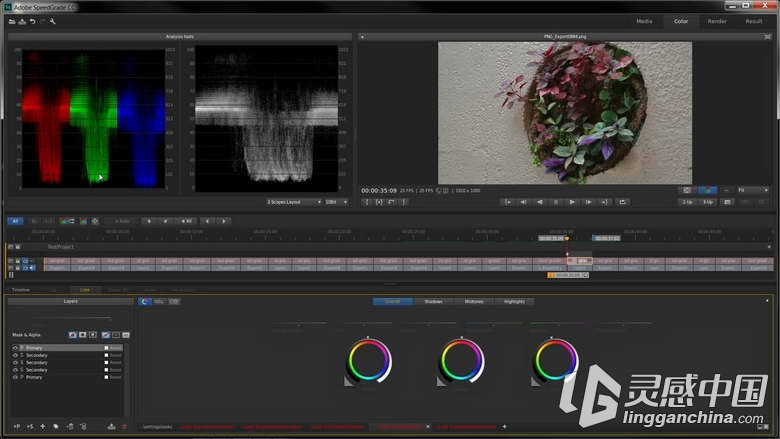Select the Shadows tonal range button
This screenshot has height=439, width=780.
(433, 302)
